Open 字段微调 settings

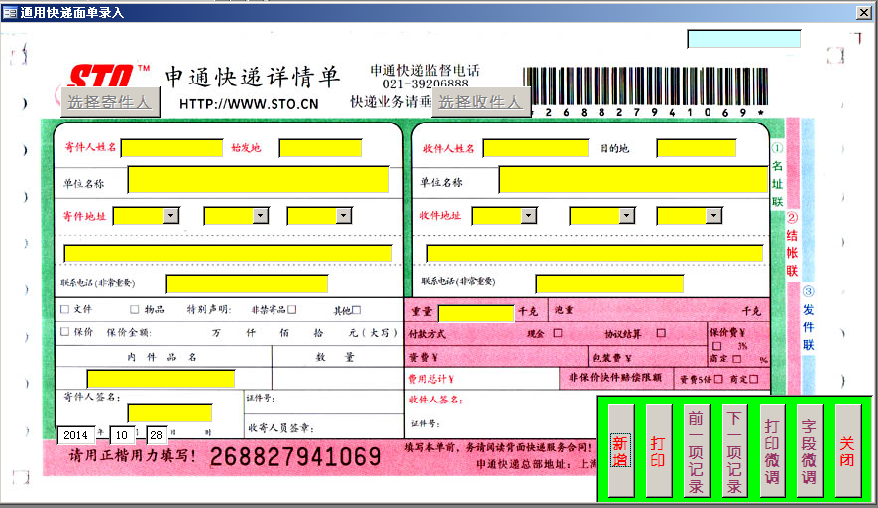[810, 451]
